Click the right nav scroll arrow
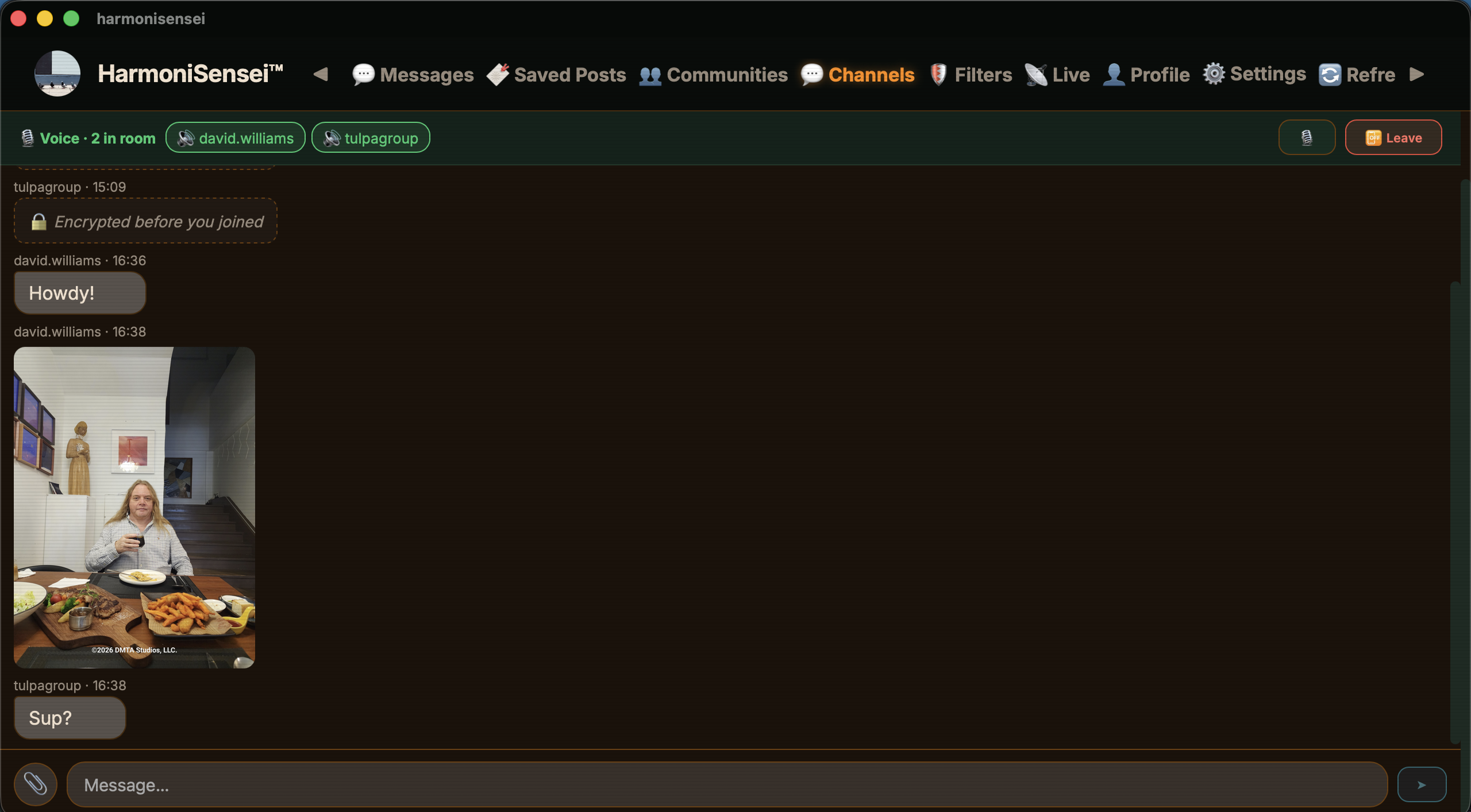Screen dimensions: 1471x812 (1417, 74)
